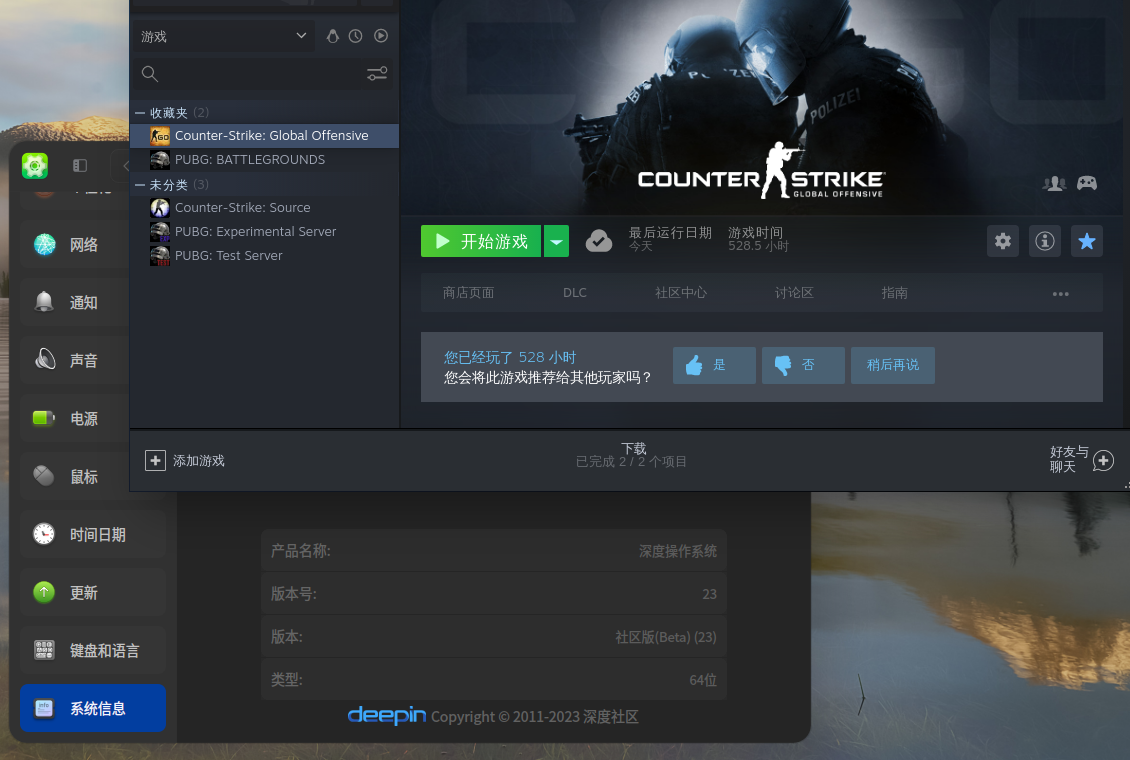Switch to the DLC tab

point(575,292)
